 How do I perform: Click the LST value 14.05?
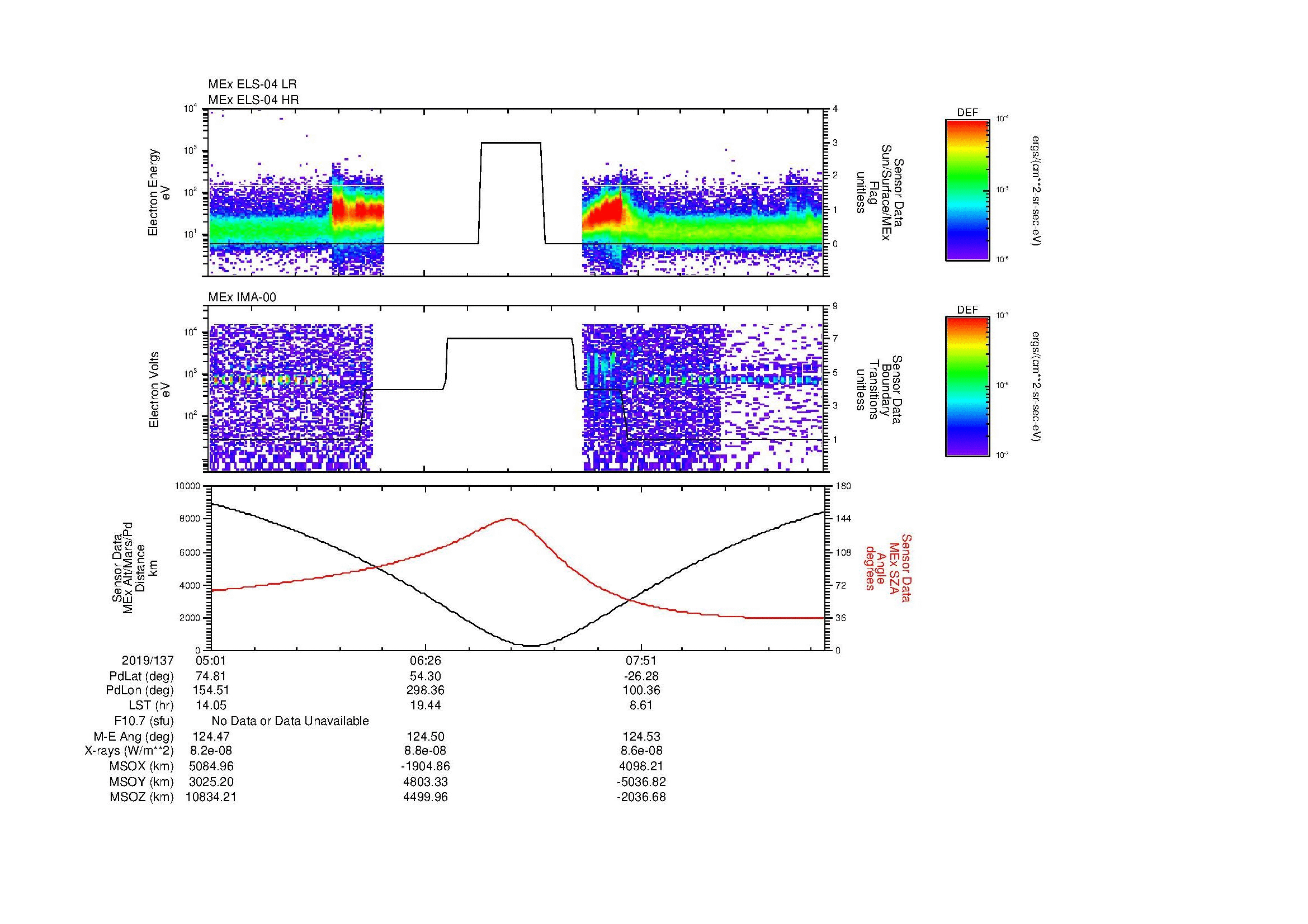tap(211, 705)
